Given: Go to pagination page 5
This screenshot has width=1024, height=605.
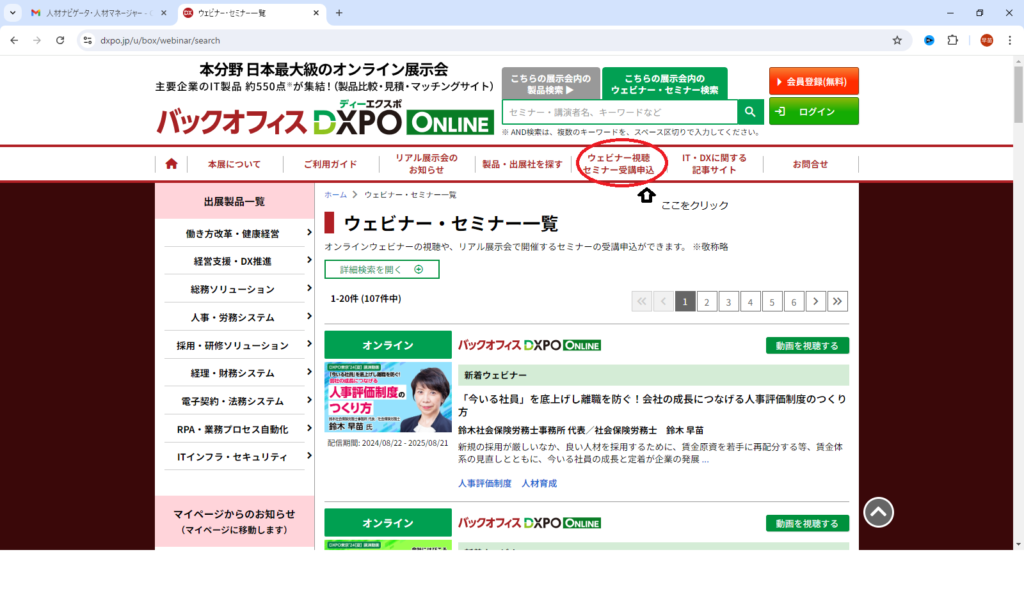Looking at the screenshot, I should pos(772,301).
